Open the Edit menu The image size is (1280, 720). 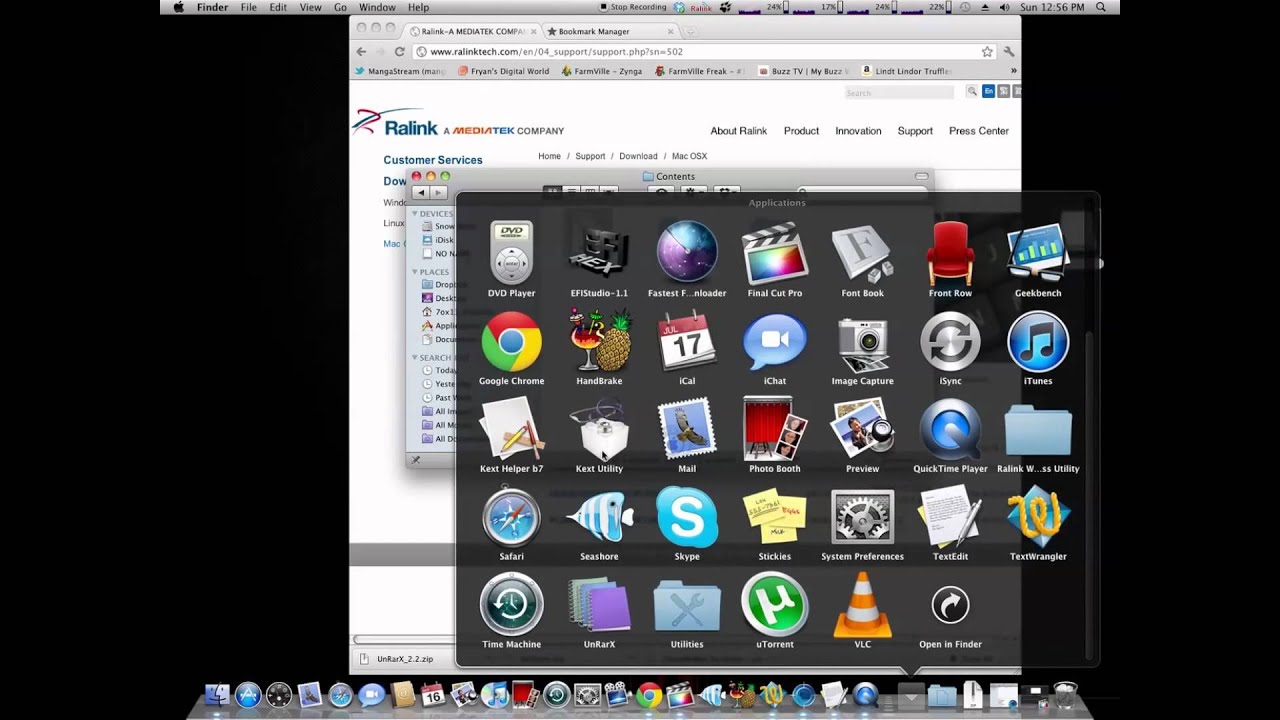point(278,7)
